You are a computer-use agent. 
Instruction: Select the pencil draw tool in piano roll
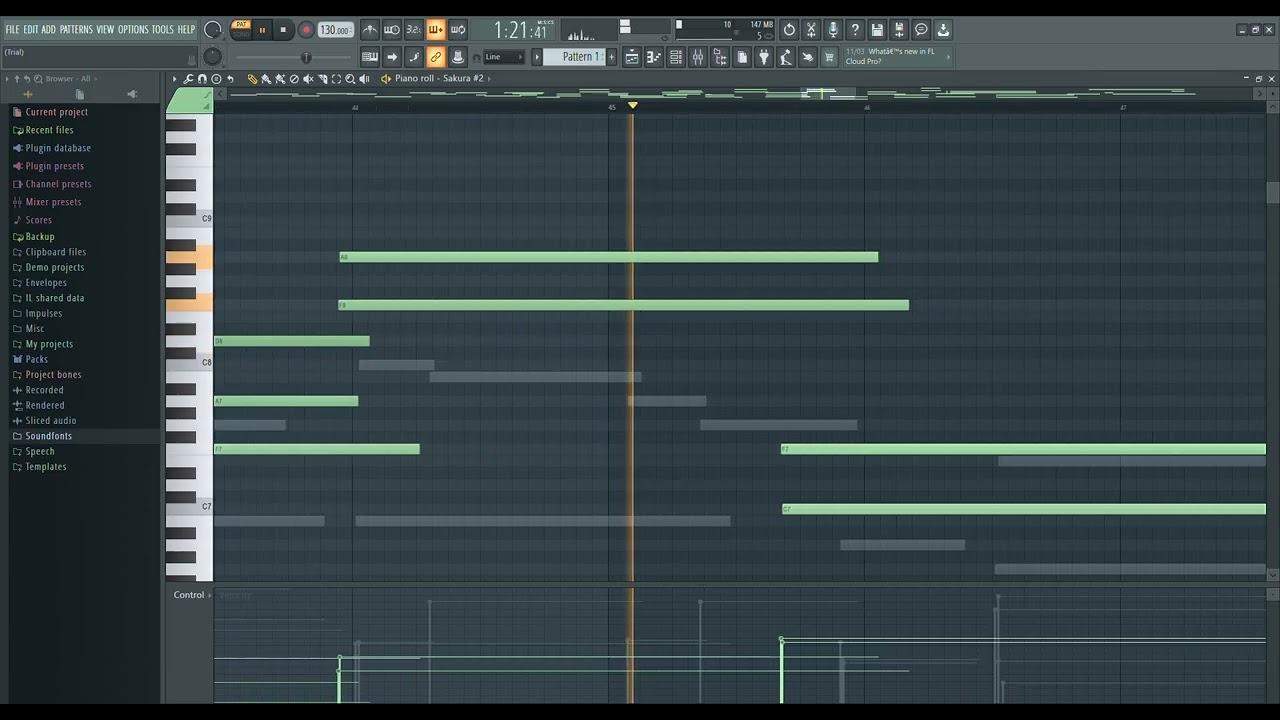(252, 79)
